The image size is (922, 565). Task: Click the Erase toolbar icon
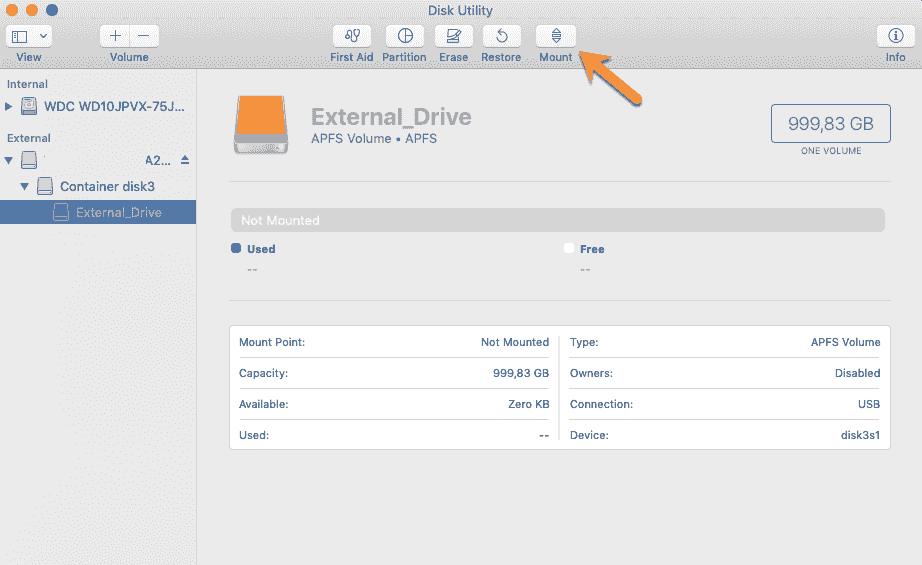click(453, 36)
